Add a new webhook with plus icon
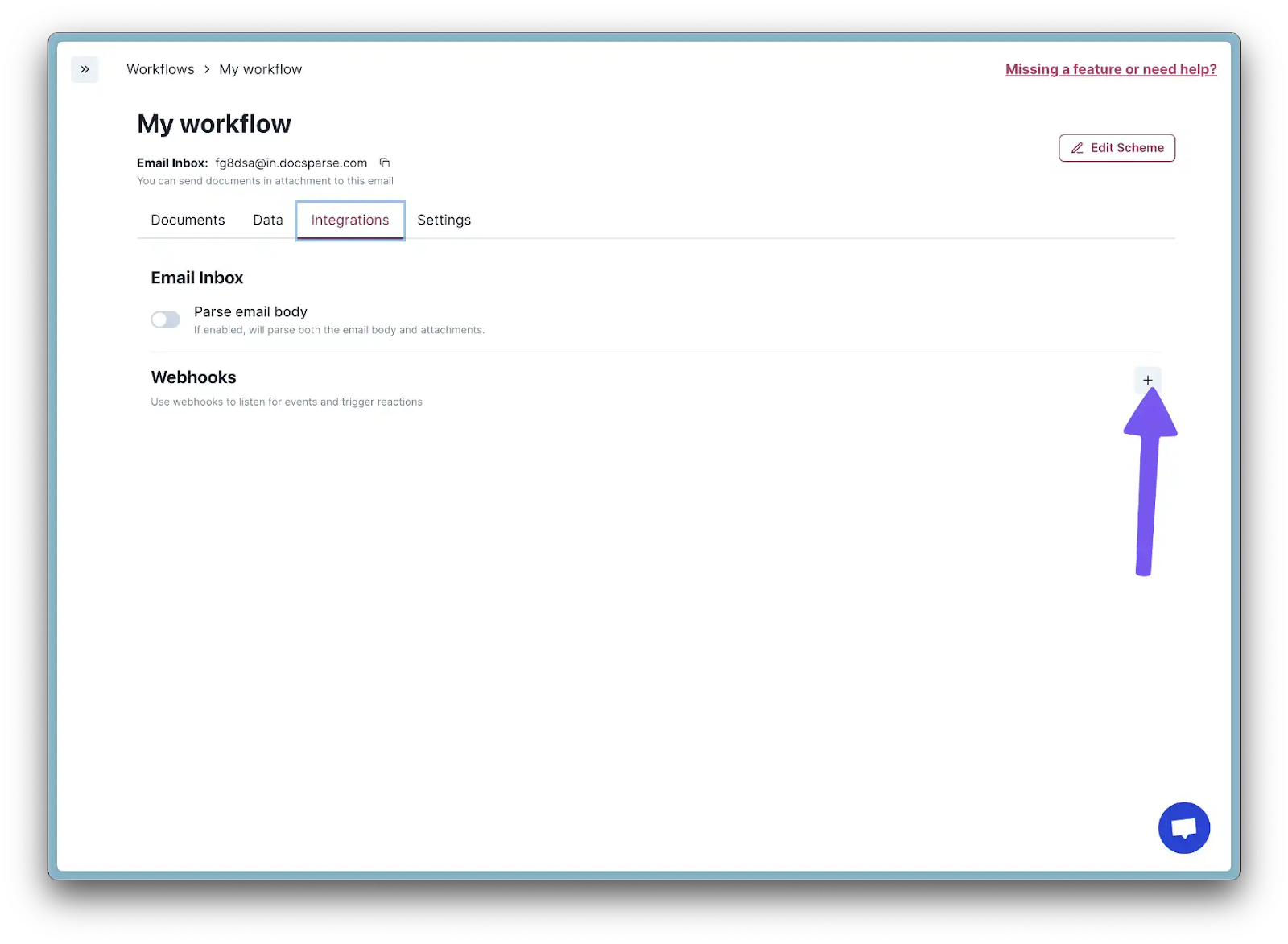The image size is (1288, 944). [x=1147, y=380]
